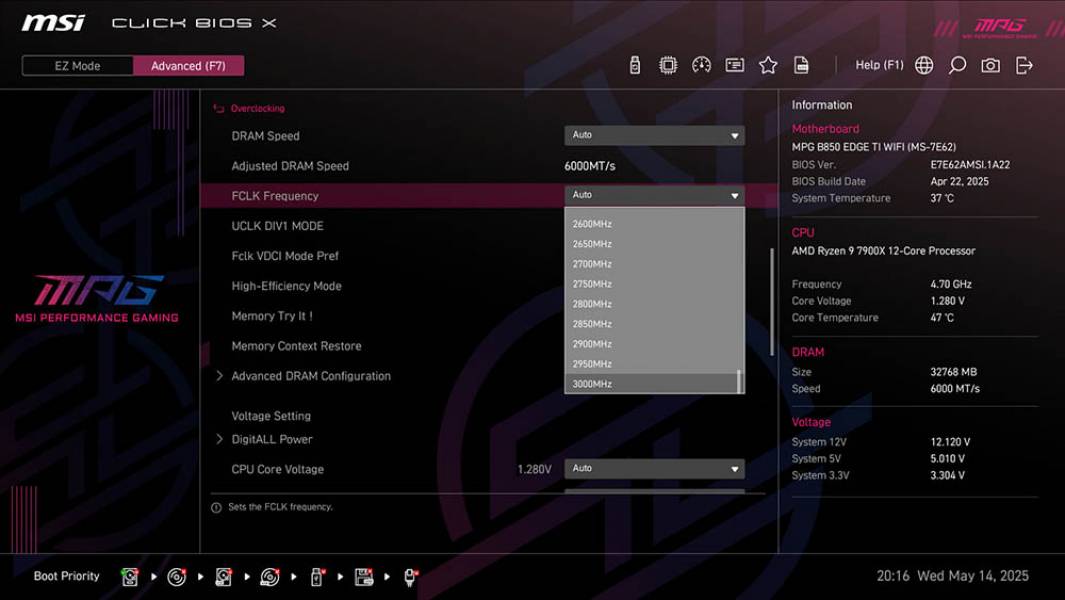
Task: Choose 2900MHz from FCLK list
Action: pyautogui.click(x=654, y=345)
